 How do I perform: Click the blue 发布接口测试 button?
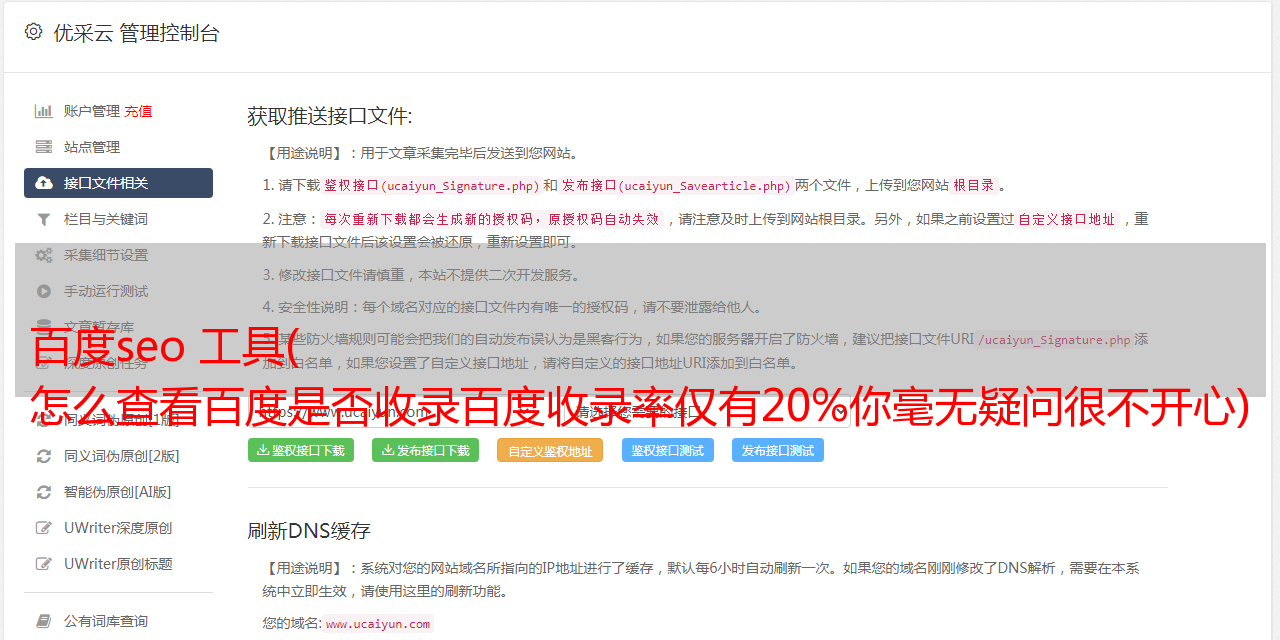point(778,450)
